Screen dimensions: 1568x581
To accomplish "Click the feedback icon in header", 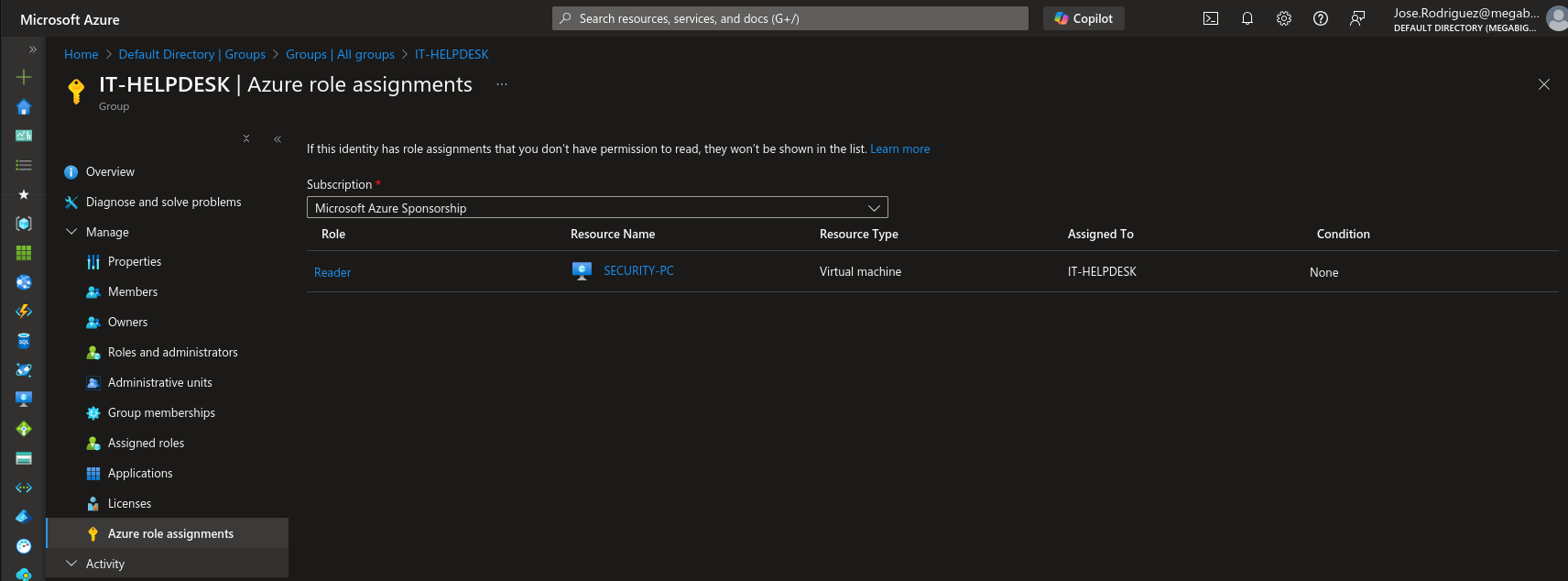I will 1356,18.
